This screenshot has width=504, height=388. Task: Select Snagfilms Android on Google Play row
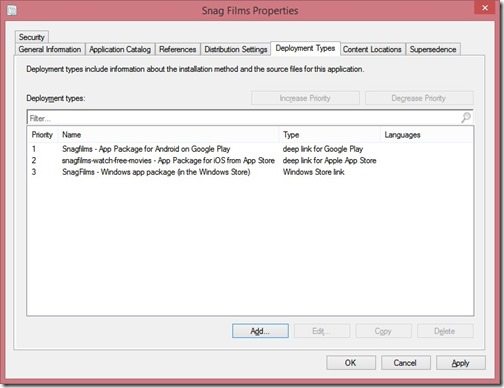[x=250, y=149]
